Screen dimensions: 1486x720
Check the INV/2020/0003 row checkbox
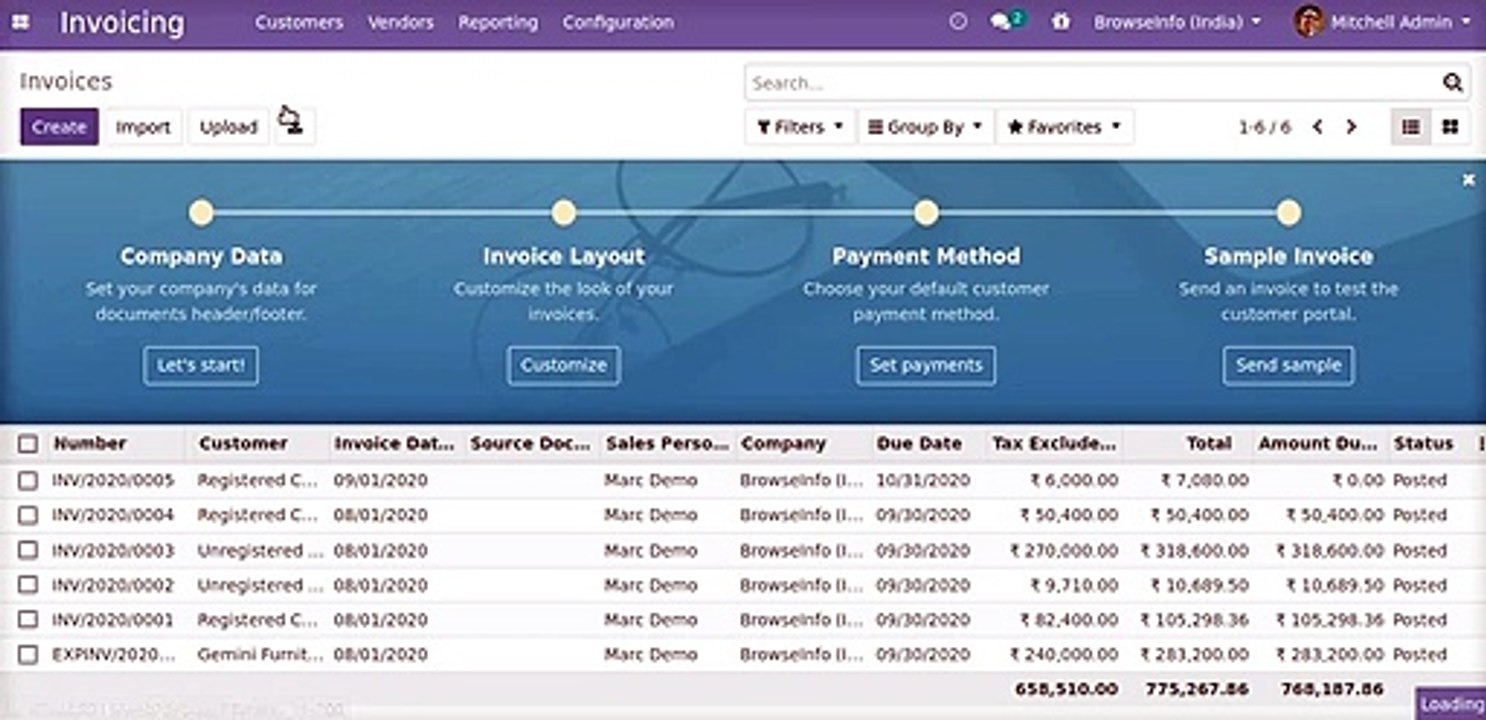[x=28, y=550]
